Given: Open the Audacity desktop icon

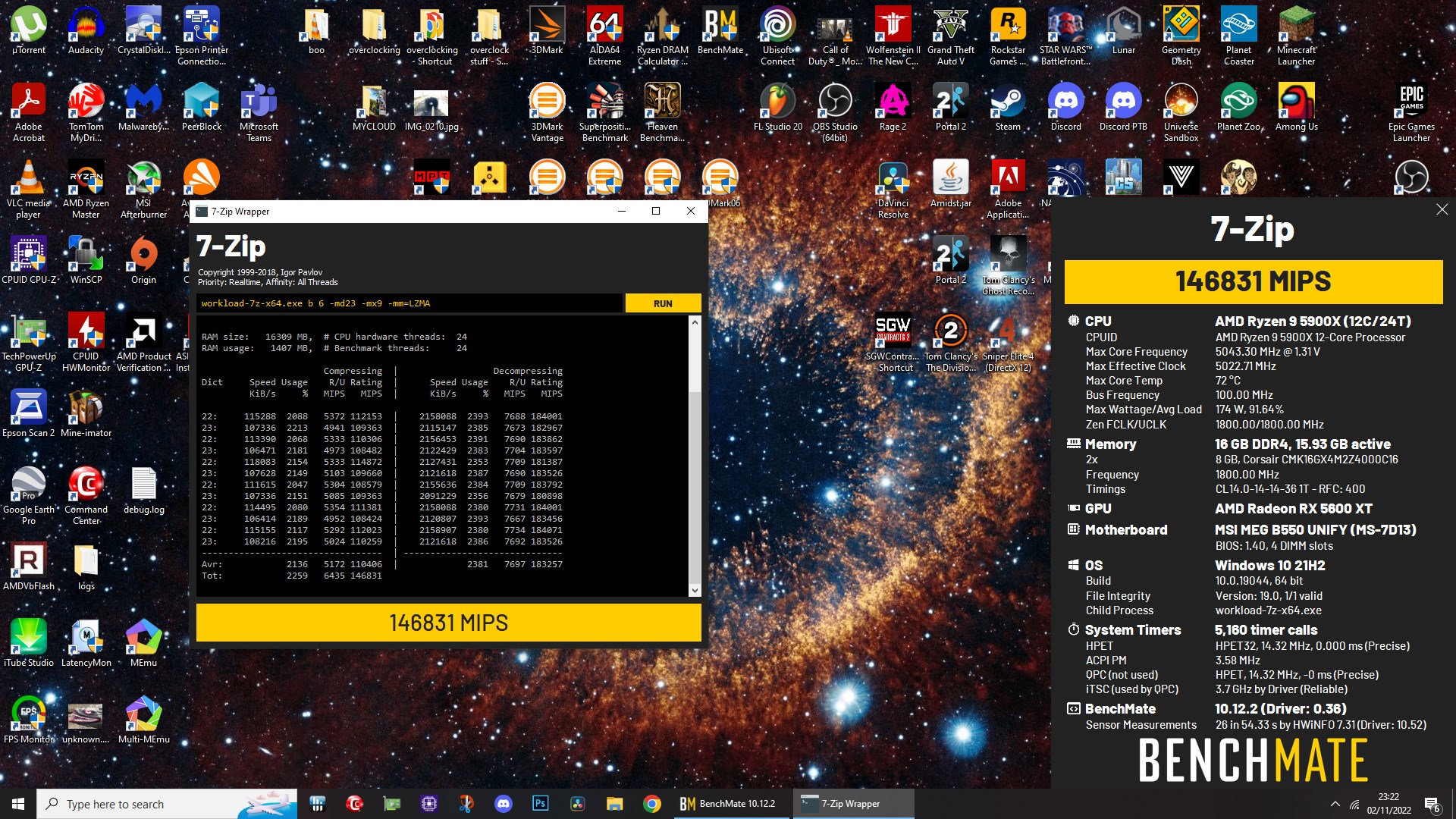Looking at the screenshot, I should tap(86, 30).
